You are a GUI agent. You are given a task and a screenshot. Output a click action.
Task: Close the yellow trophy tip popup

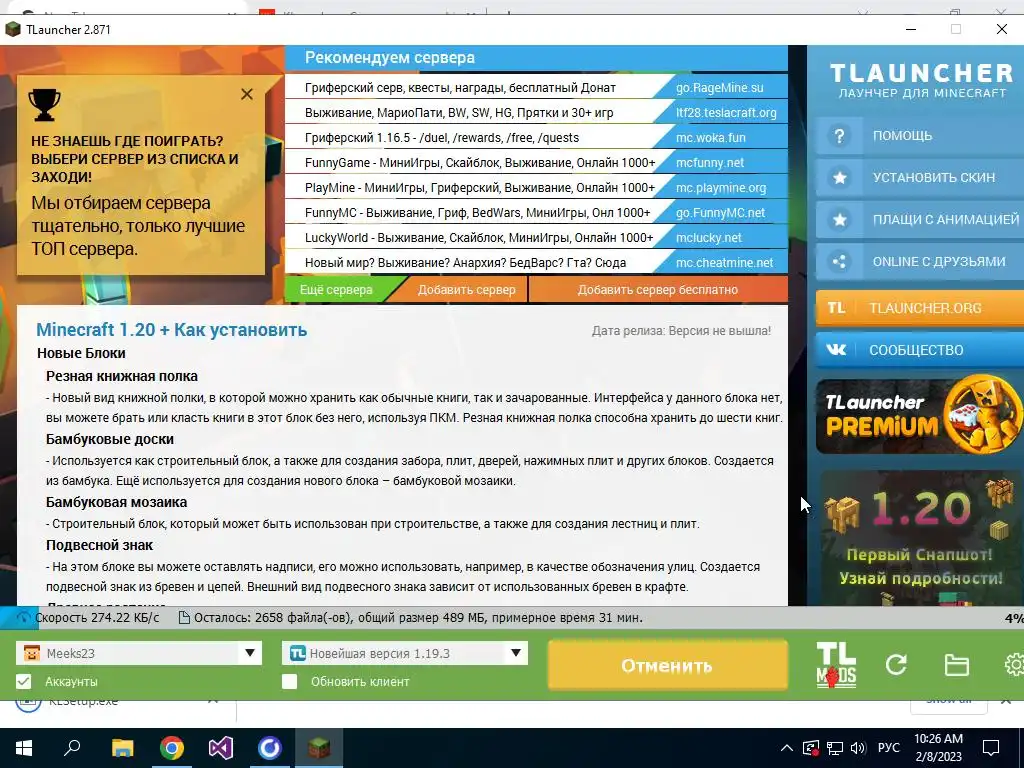pos(247,94)
